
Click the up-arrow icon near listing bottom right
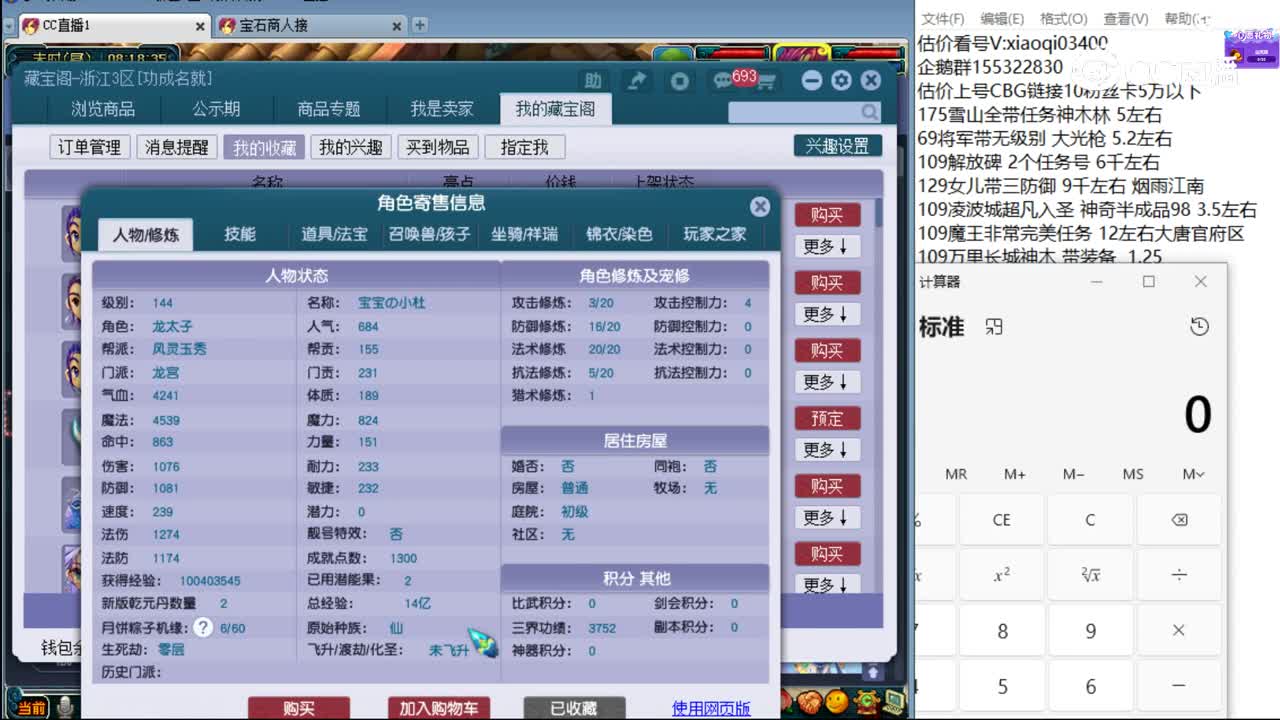872,672
